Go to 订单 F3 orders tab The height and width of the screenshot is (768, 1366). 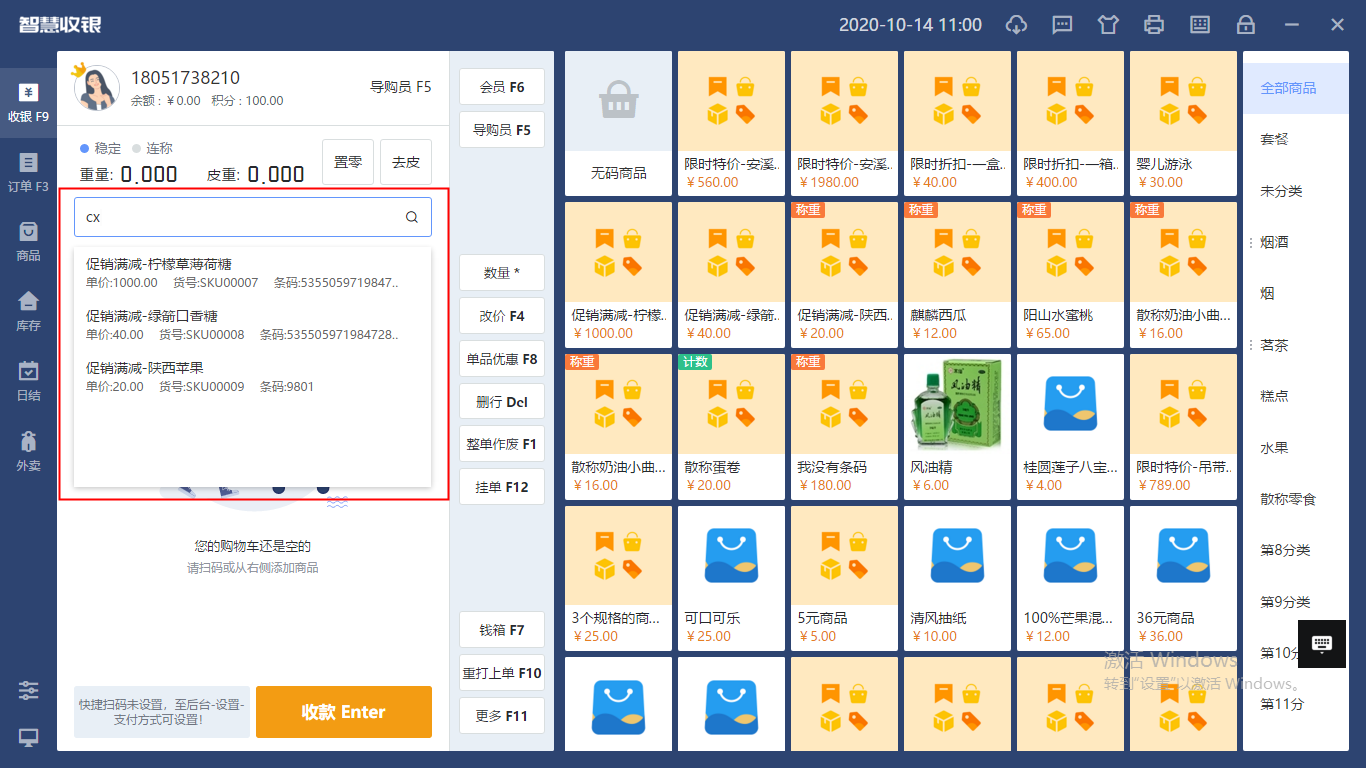28,172
